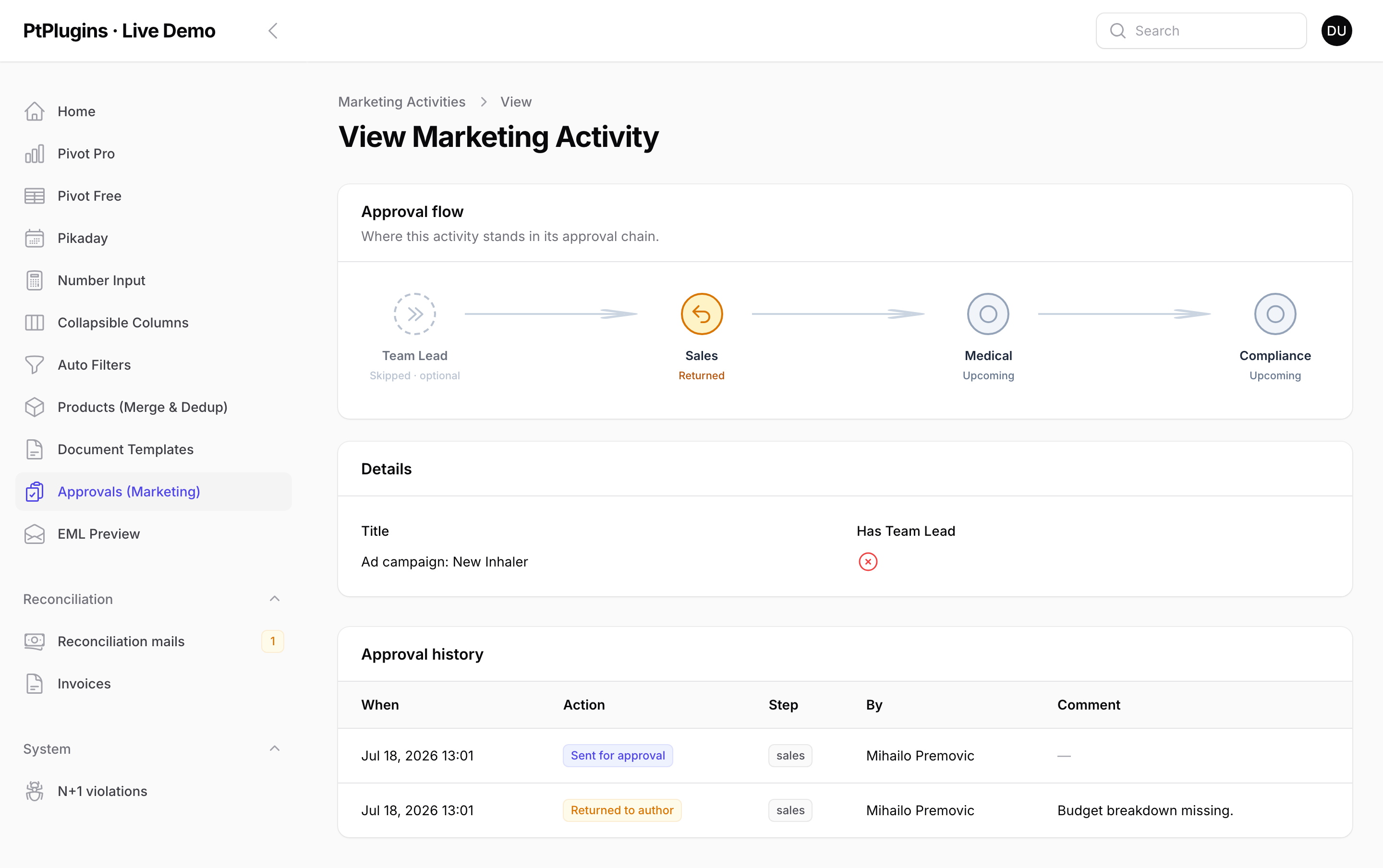This screenshot has height=868, width=1383.
Task: Click the Marketing Activities breadcrumb link
Action: (x=401, y=102)
